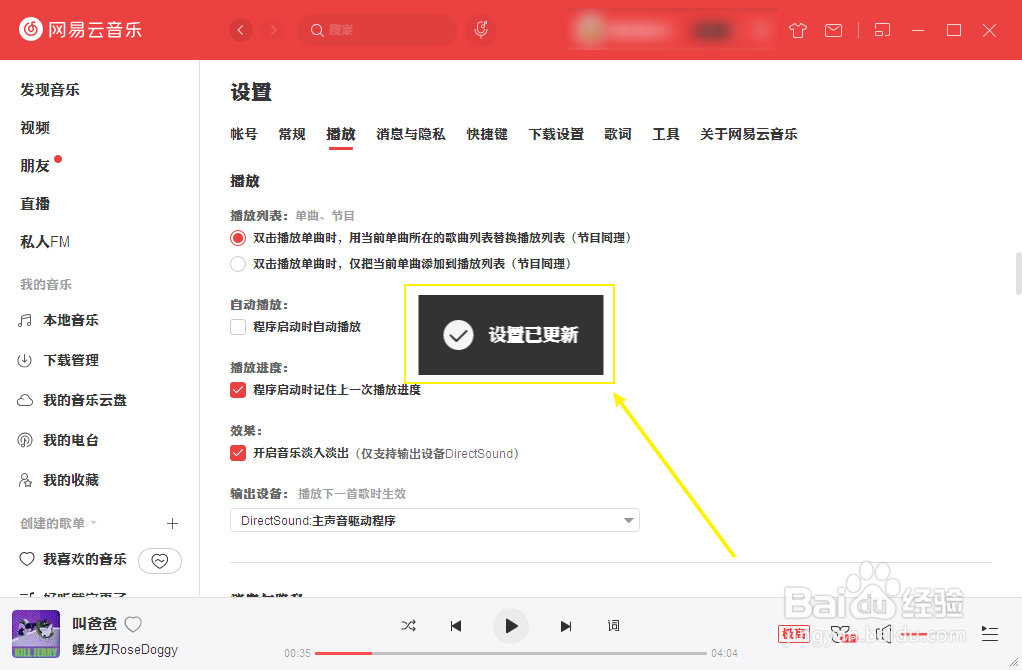
Task: Change sound quality 极高 button
Action: tap(794, 634)
